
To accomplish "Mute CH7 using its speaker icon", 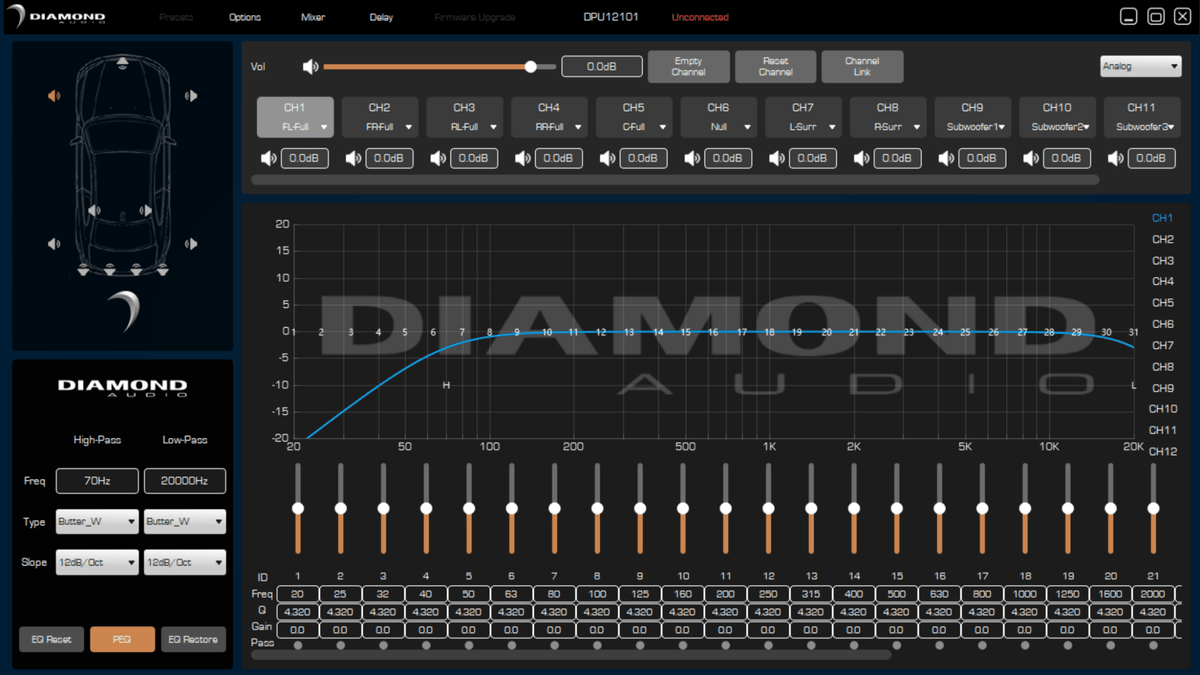I will click(x=777, y=158).
